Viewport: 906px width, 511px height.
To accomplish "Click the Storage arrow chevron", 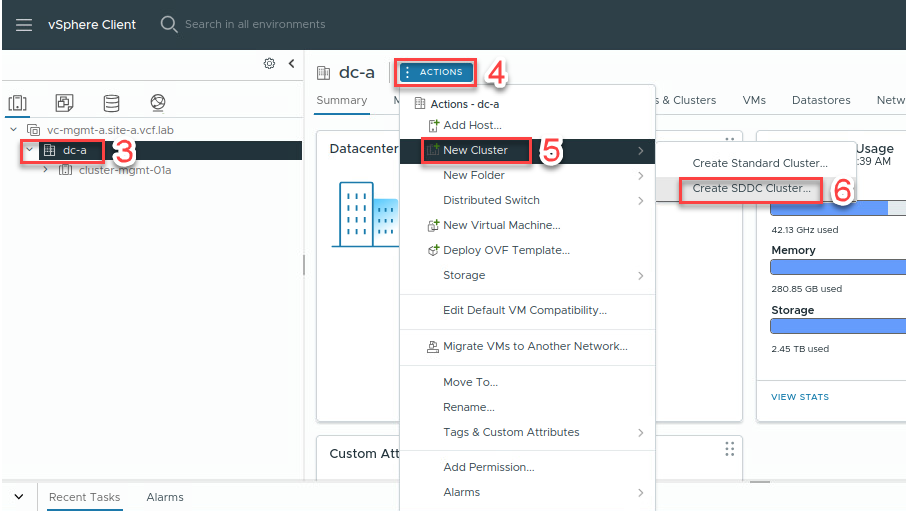I will click(640, 276).
